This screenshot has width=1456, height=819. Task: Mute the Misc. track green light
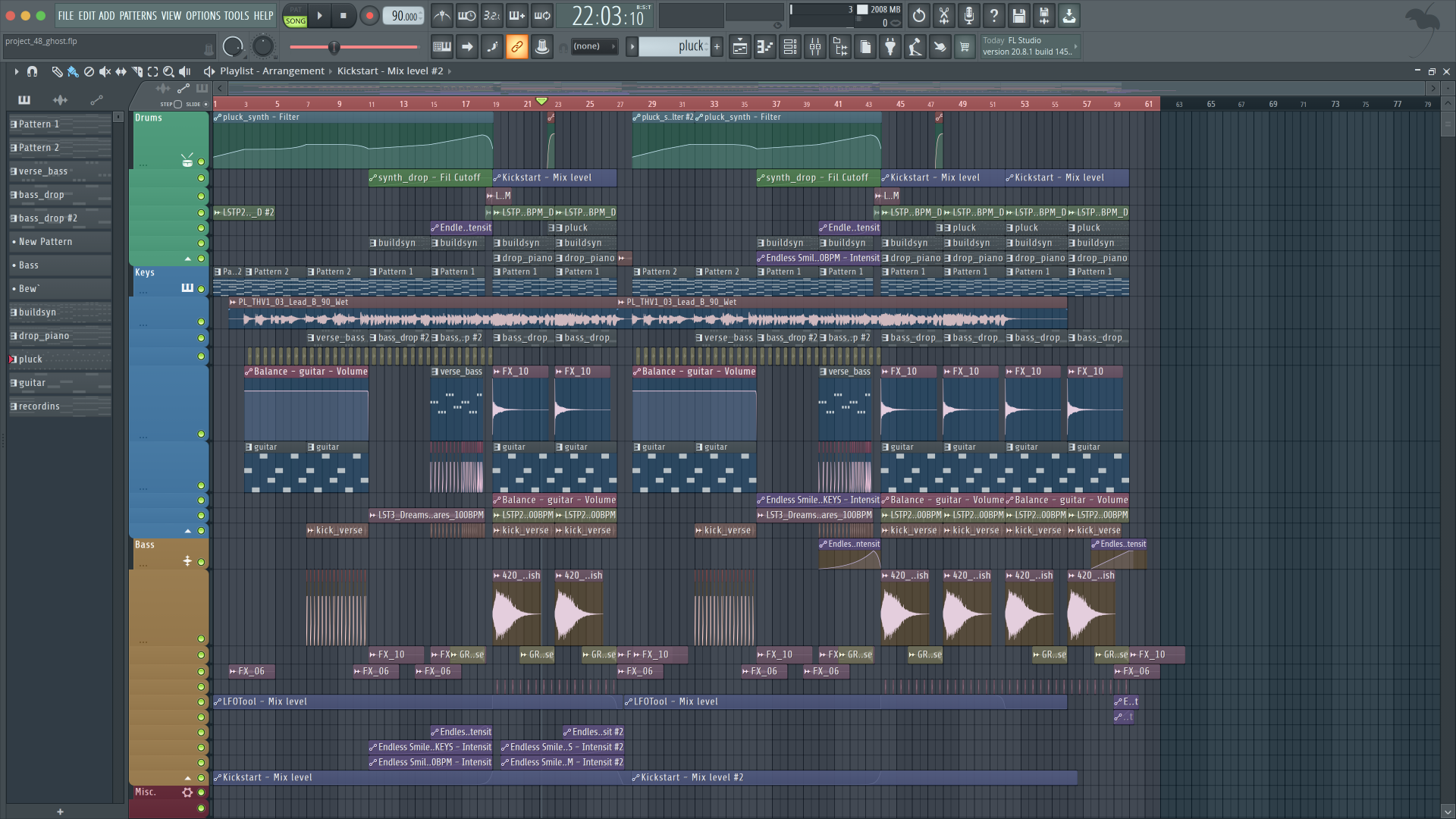point(201,792)
